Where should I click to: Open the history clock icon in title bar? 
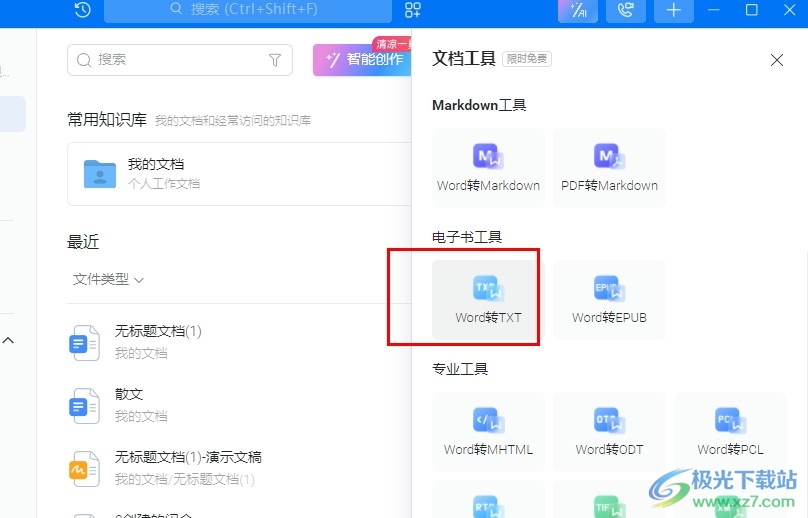tap(82, 10)
